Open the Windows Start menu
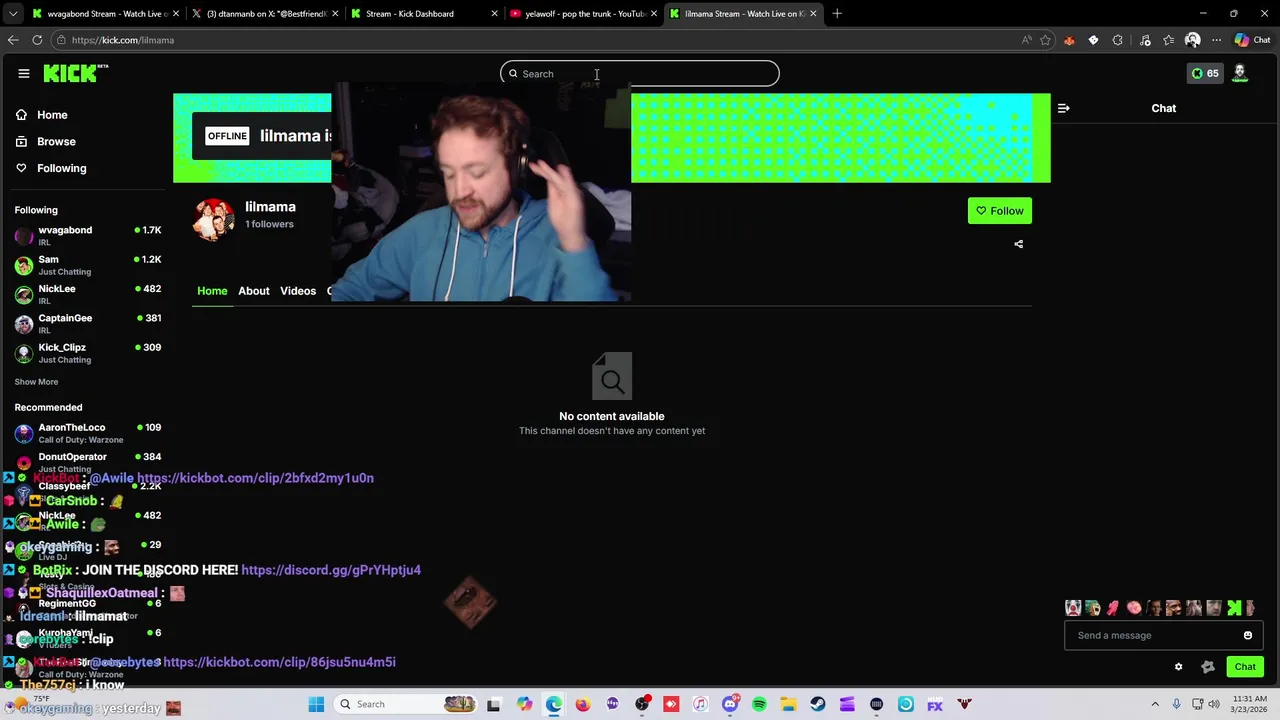The height and width of the screenshot is (720, 1280). point(316,704)
